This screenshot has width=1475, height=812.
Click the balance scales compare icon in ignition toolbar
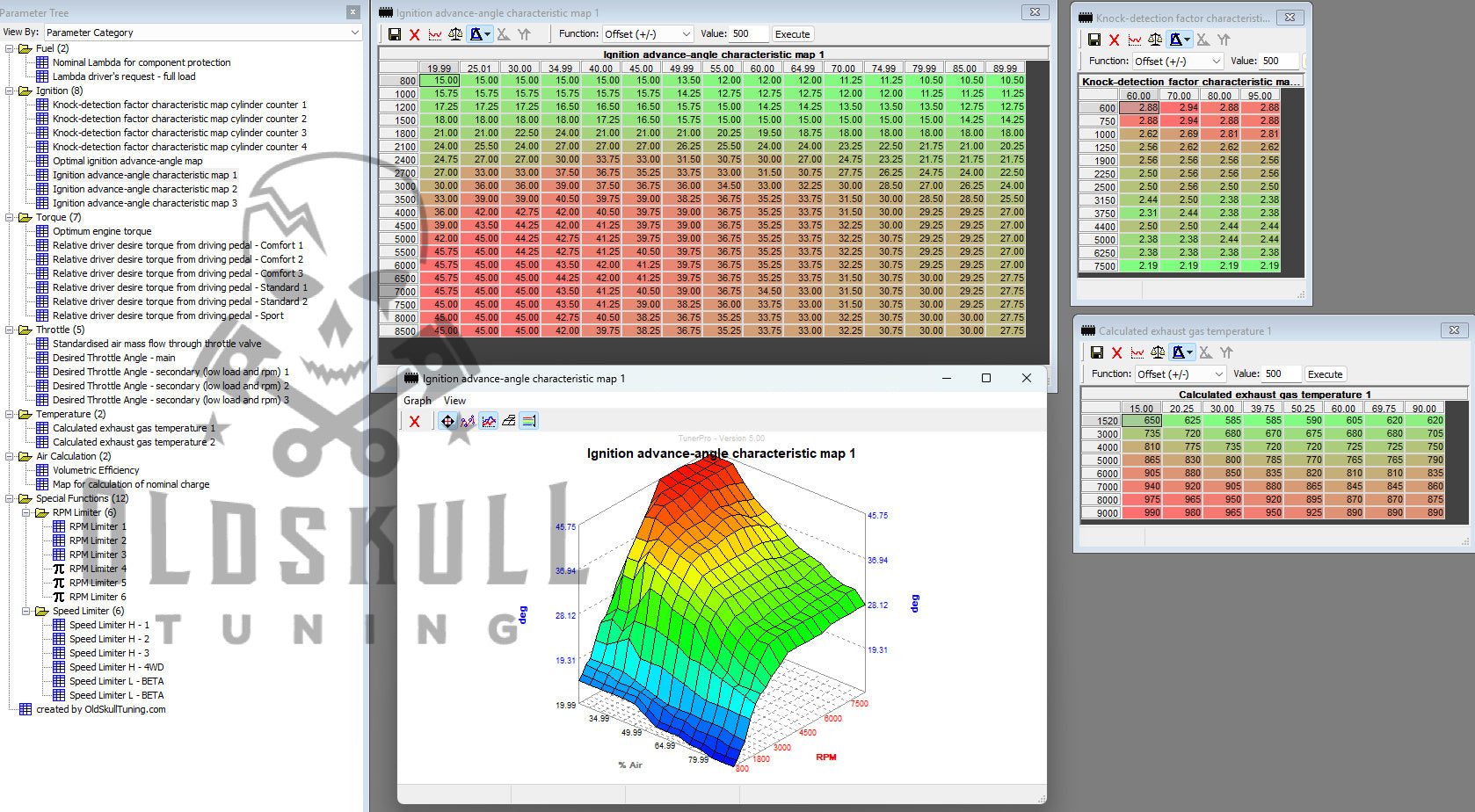455,34
